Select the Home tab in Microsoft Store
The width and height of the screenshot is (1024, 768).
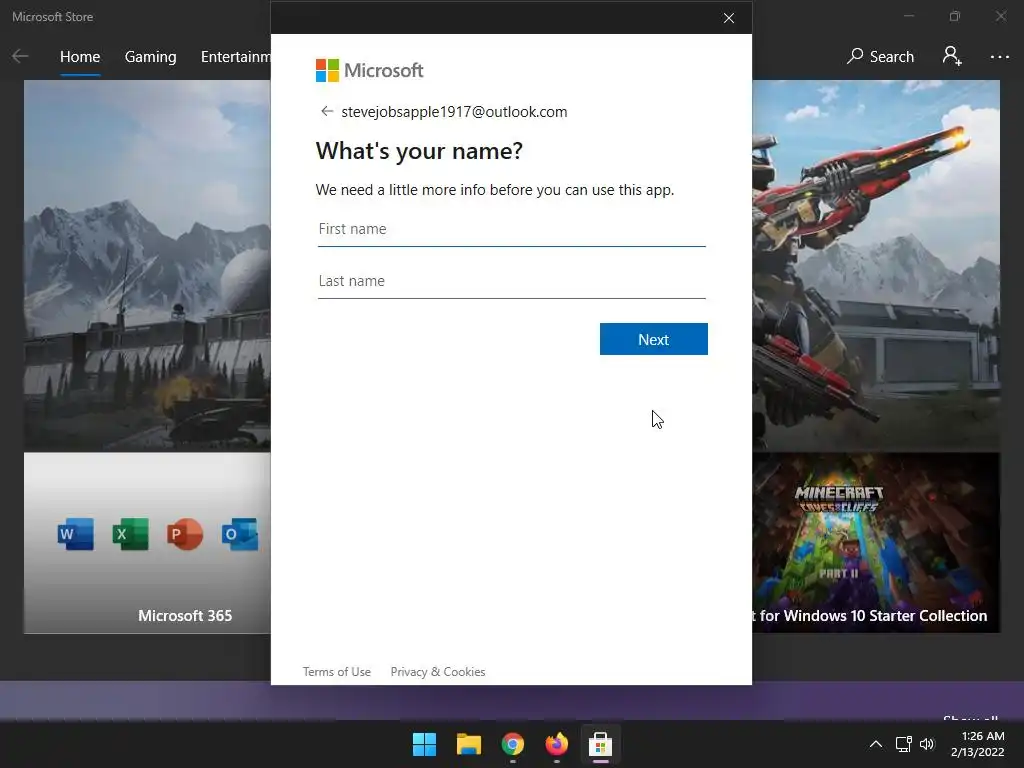80,57
